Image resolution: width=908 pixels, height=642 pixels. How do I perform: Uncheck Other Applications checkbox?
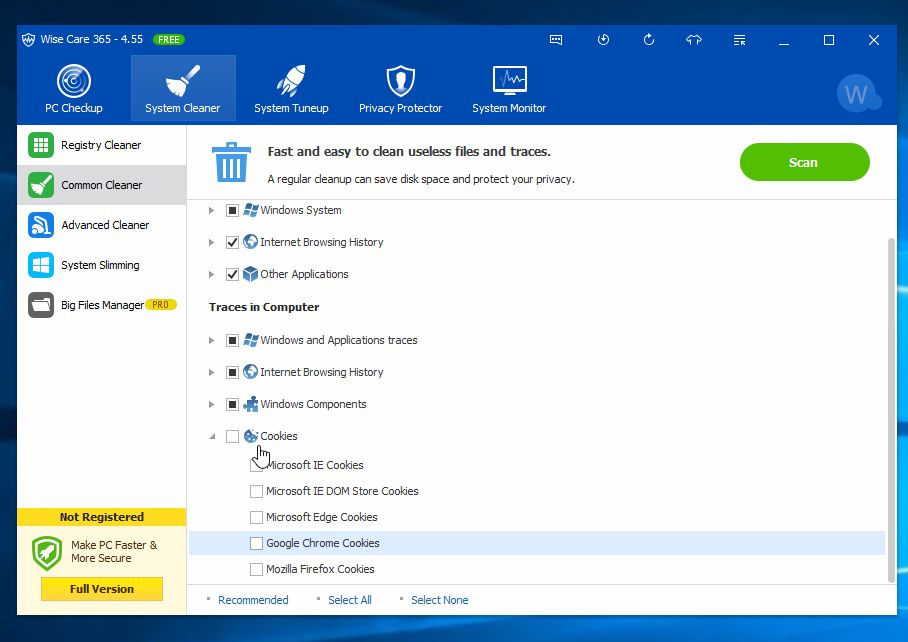(232, 274)
